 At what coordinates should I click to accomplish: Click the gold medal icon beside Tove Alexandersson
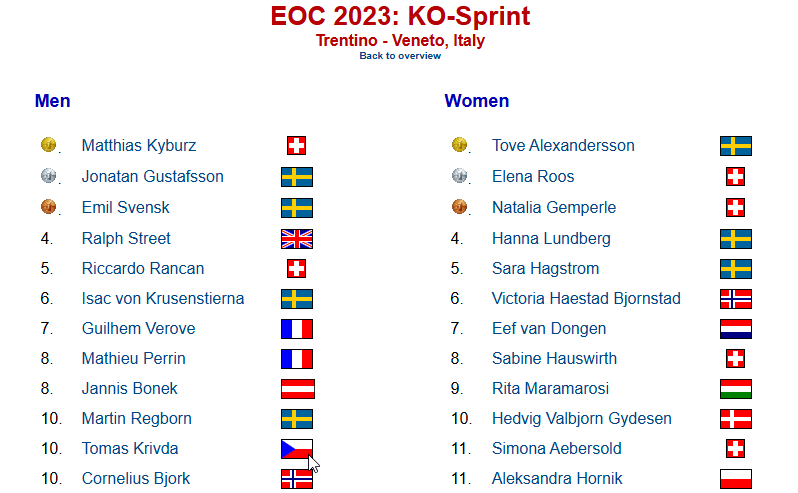459,144
